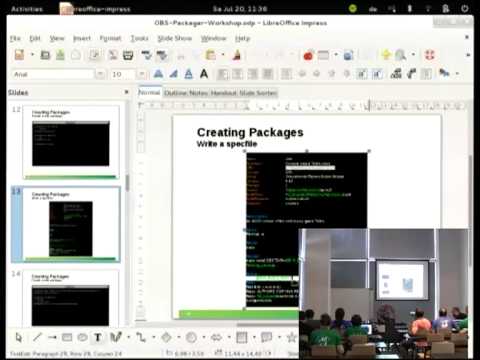Select slide 12 thumbnail in Slides panel

click(x=71, y=142)
